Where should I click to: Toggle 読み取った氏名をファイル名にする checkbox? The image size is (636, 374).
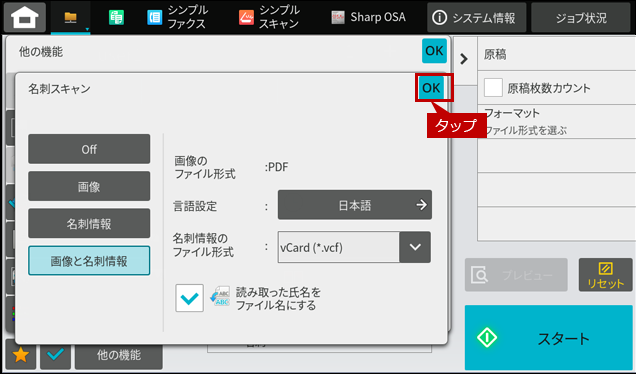pos(189,298)
